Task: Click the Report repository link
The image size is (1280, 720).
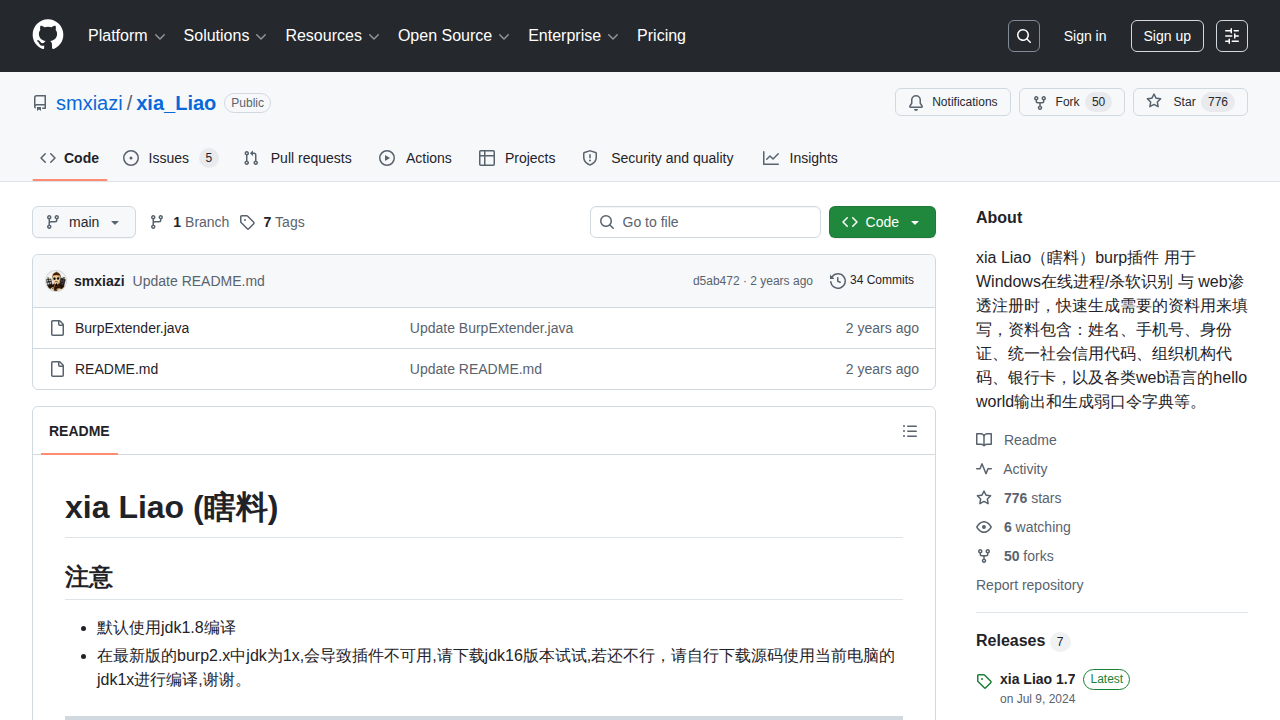Action: (x=1030, y=585)
